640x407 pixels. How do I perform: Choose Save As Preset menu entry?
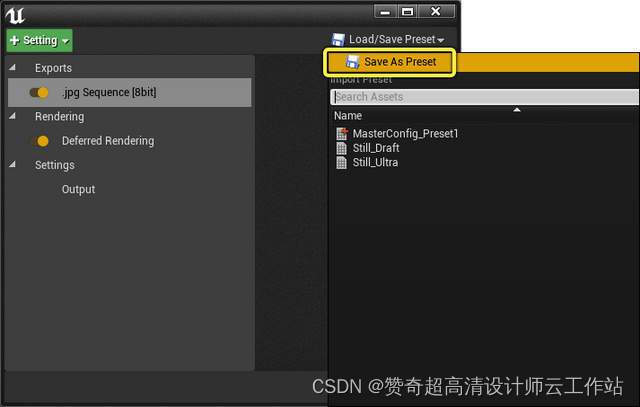pos(390,62)
